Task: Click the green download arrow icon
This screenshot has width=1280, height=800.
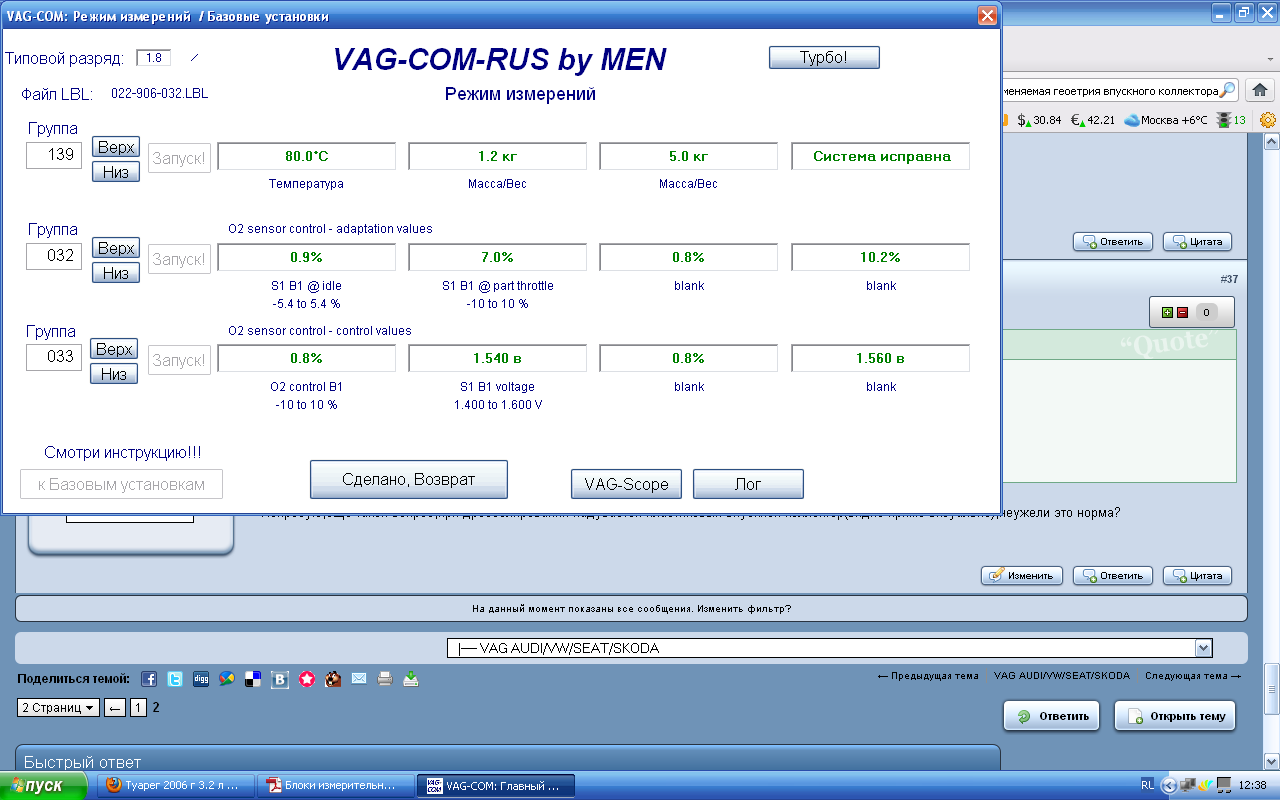Action: click(x=411, y=679)
